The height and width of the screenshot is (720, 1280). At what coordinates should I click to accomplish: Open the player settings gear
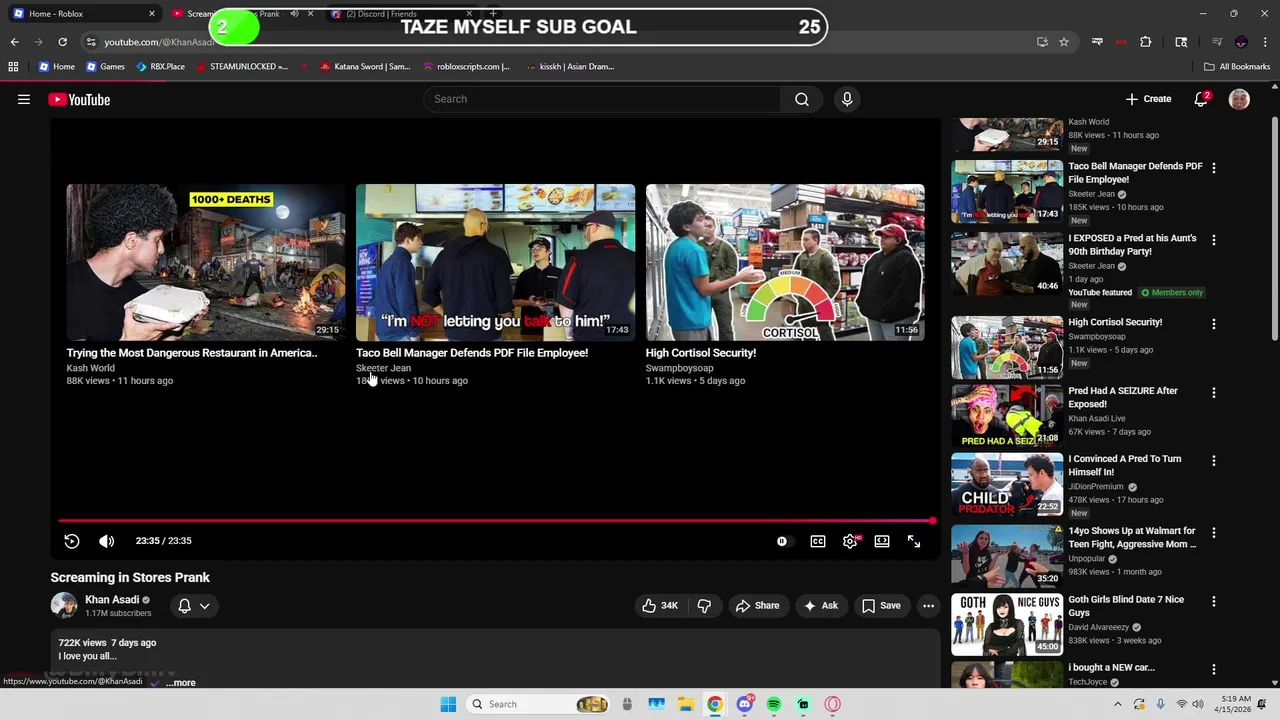850,541
